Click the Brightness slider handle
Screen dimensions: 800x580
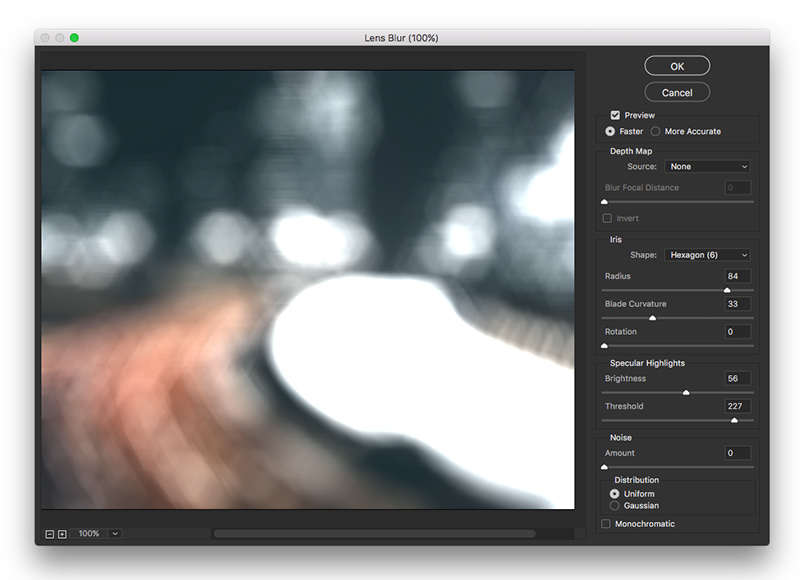coord(686,392)
